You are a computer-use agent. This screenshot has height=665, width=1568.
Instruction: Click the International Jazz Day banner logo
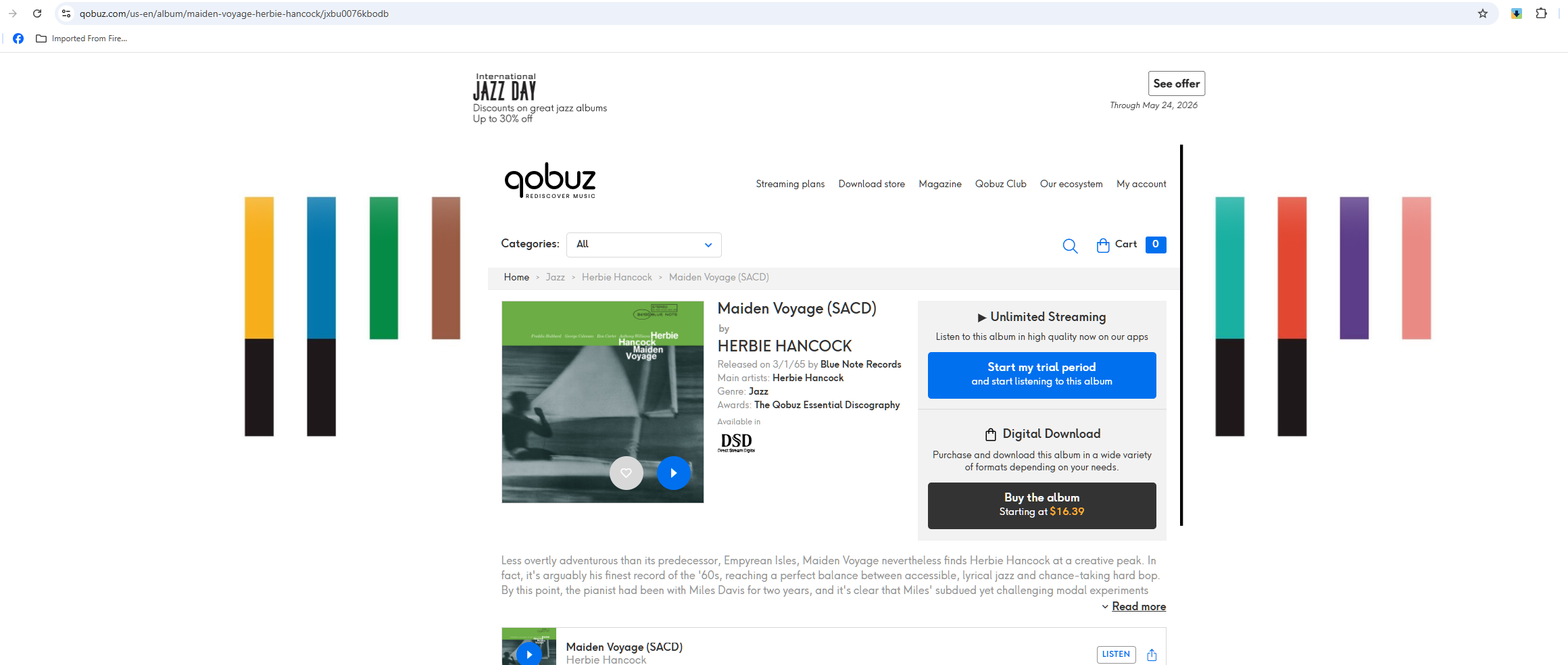(505, 87)
